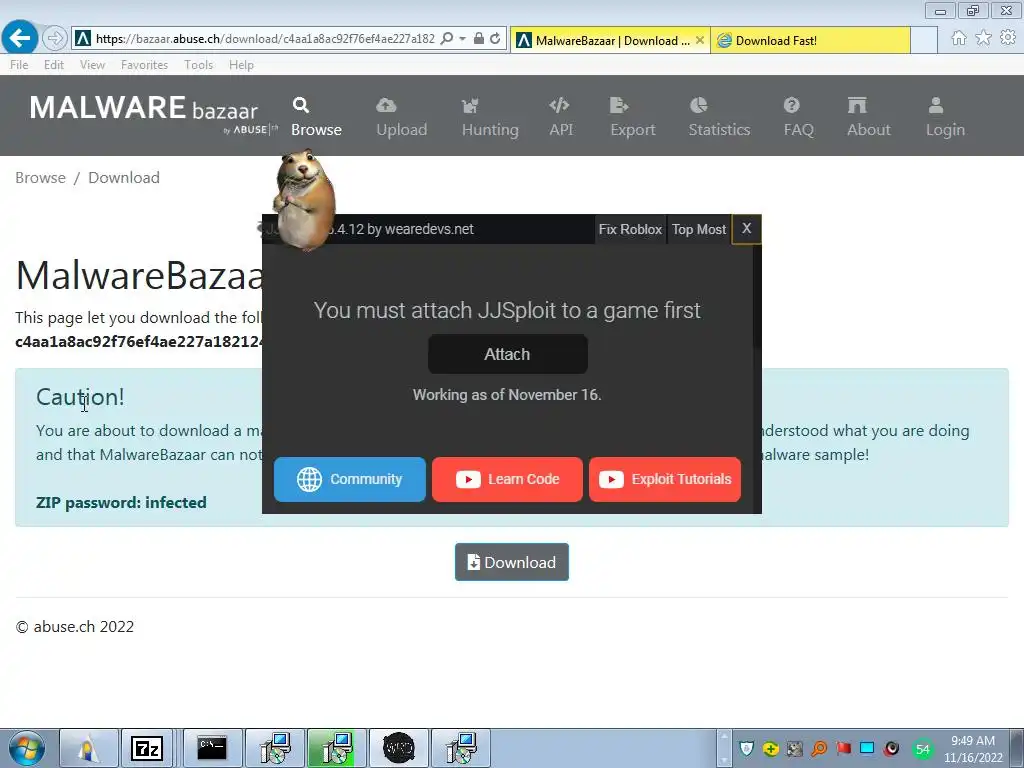Open browser Tools gear icon
1024x768 pixels.
pos(1008,38)
